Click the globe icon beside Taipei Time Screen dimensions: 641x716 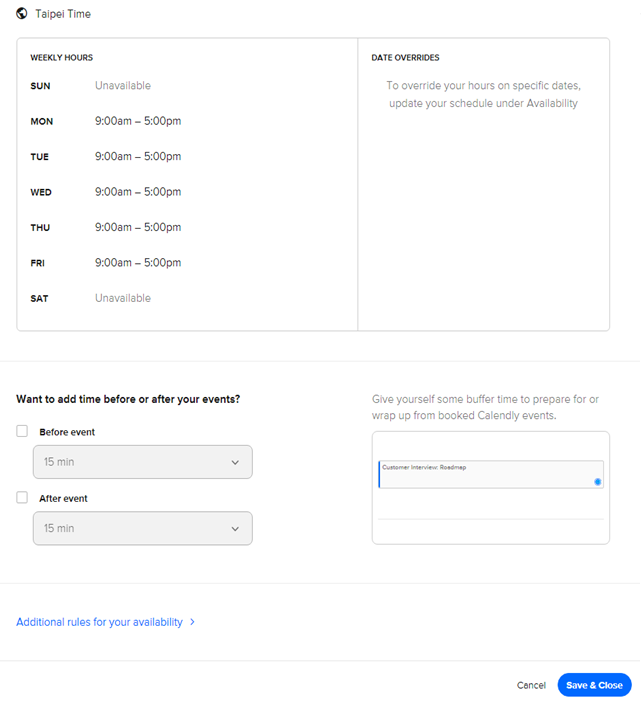pyautogui.click(x=21, y=14)
